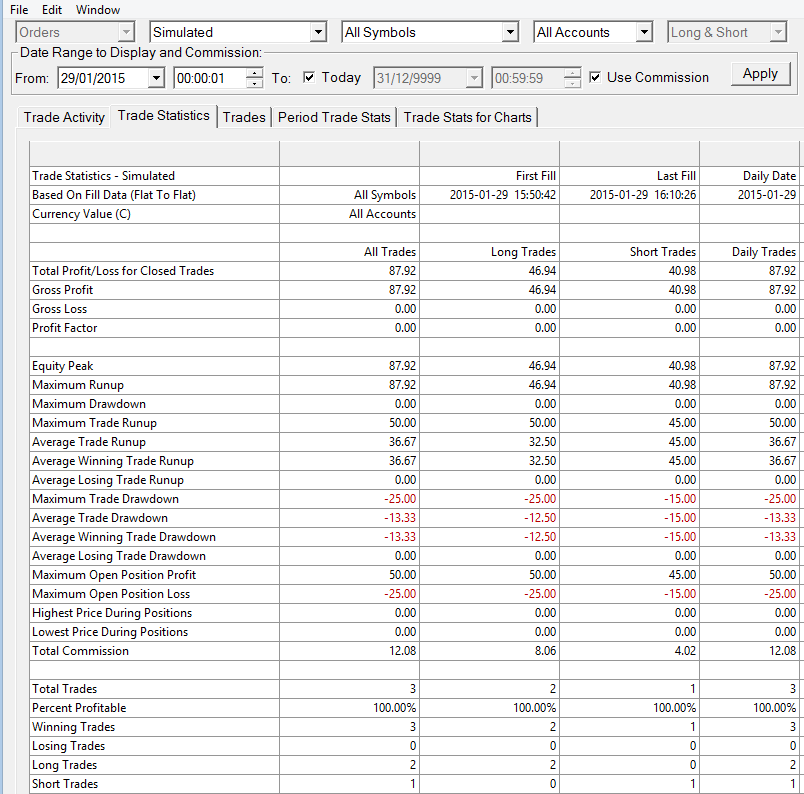Open the From date calendar dropdown arrow
The height and width of the screenshot is (794, 804).
[x=156, y=78]
